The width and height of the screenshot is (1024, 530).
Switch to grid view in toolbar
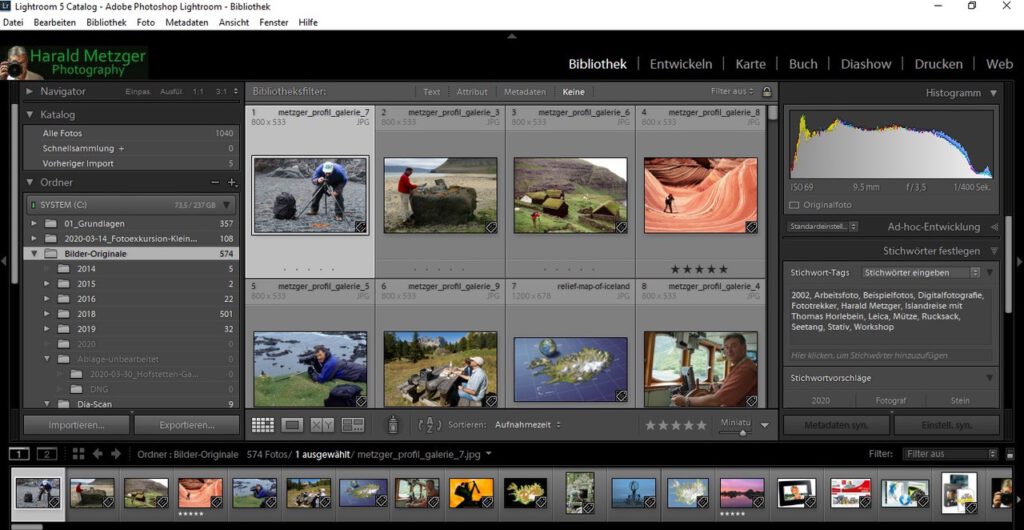[262, 425]
